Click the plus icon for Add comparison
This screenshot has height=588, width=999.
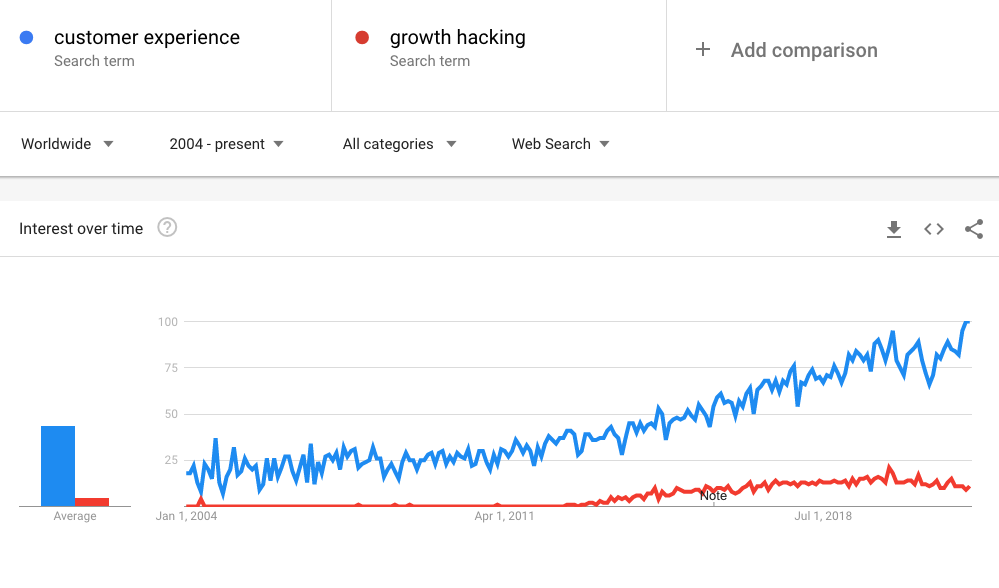point(703,49)
